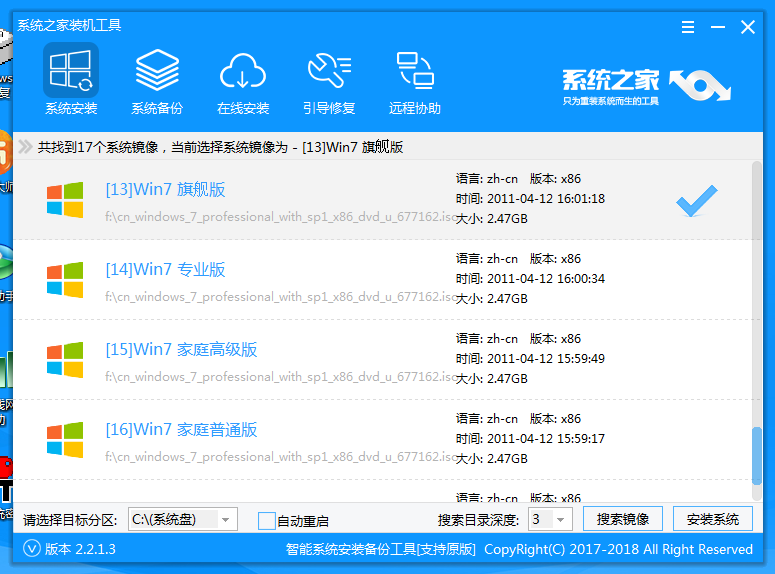
Task: Select the [15]Win7 家庭高级版 image entry
Action: 181,350
